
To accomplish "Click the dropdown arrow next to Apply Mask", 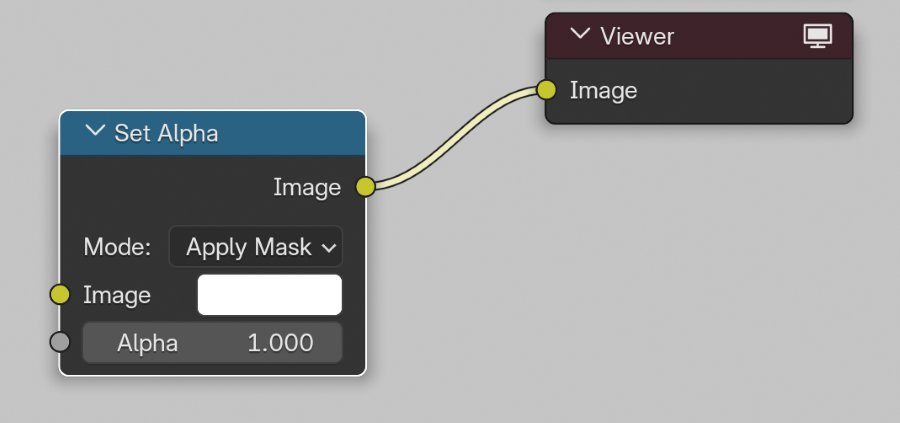I will click(x=329, y=248).
